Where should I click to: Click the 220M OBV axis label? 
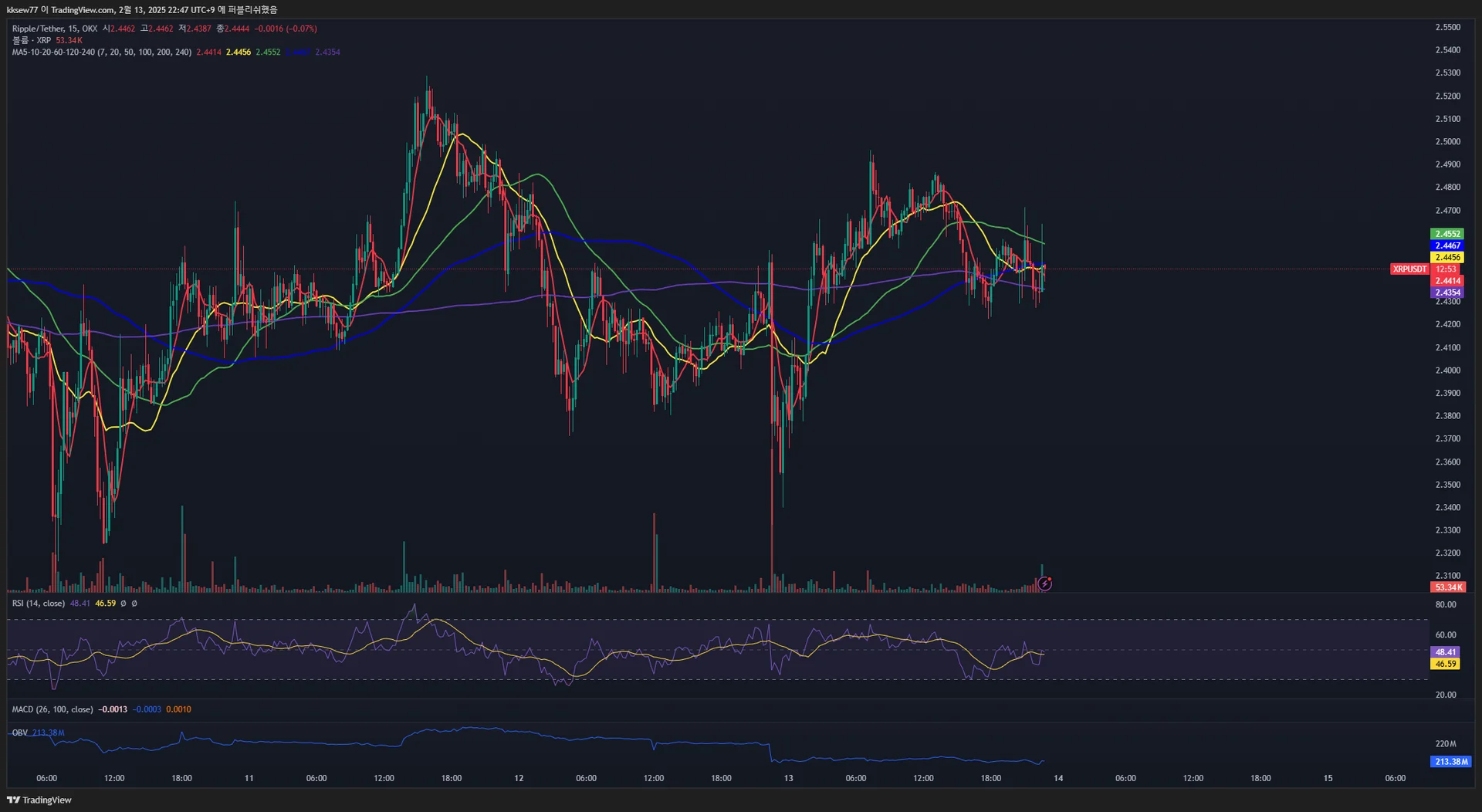(x=1446, y=744)
